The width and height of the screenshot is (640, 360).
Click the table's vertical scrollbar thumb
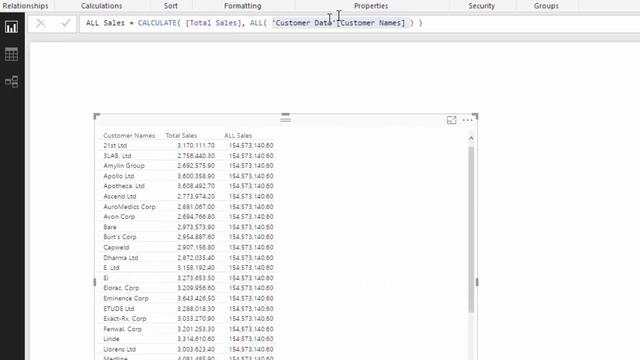click(471, 230)
